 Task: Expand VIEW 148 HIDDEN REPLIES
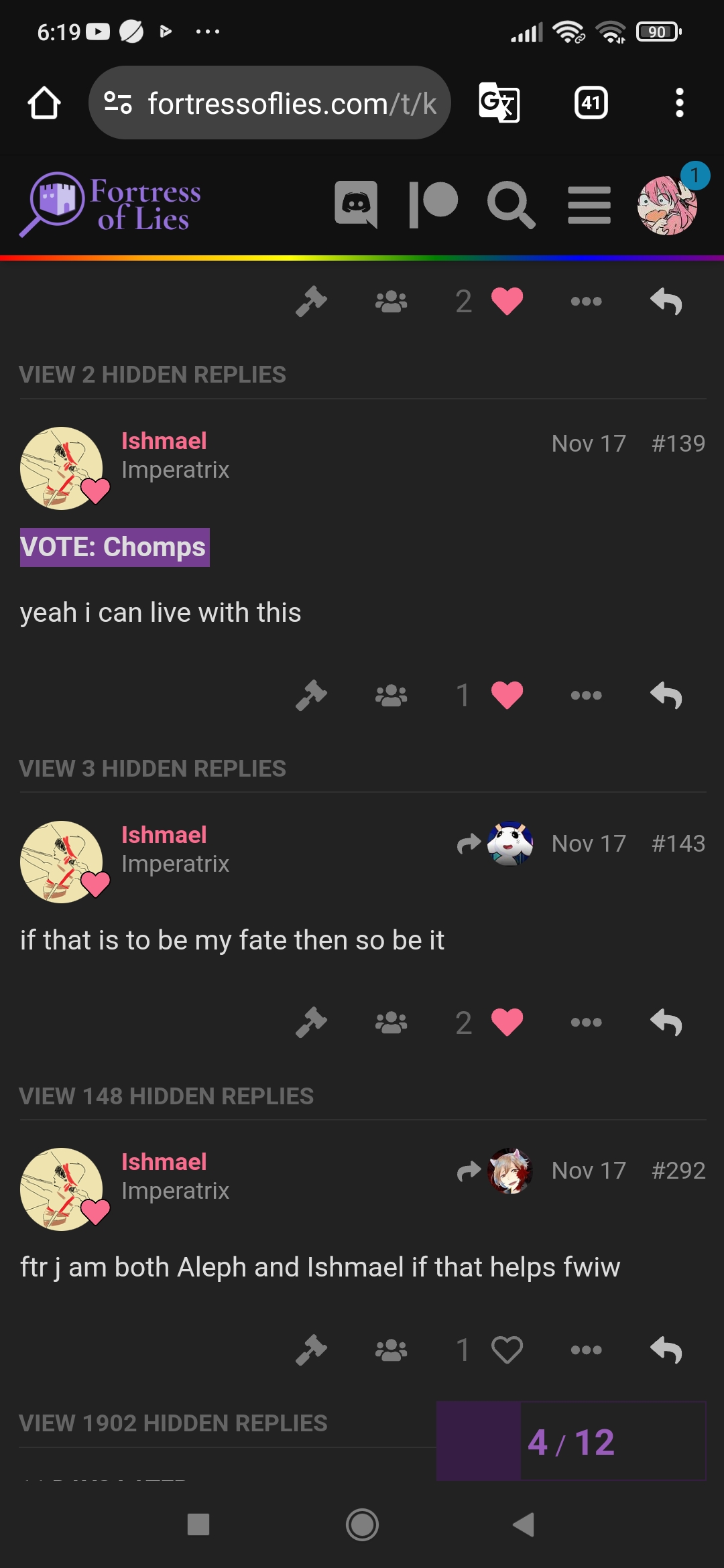coord(166,1096)
